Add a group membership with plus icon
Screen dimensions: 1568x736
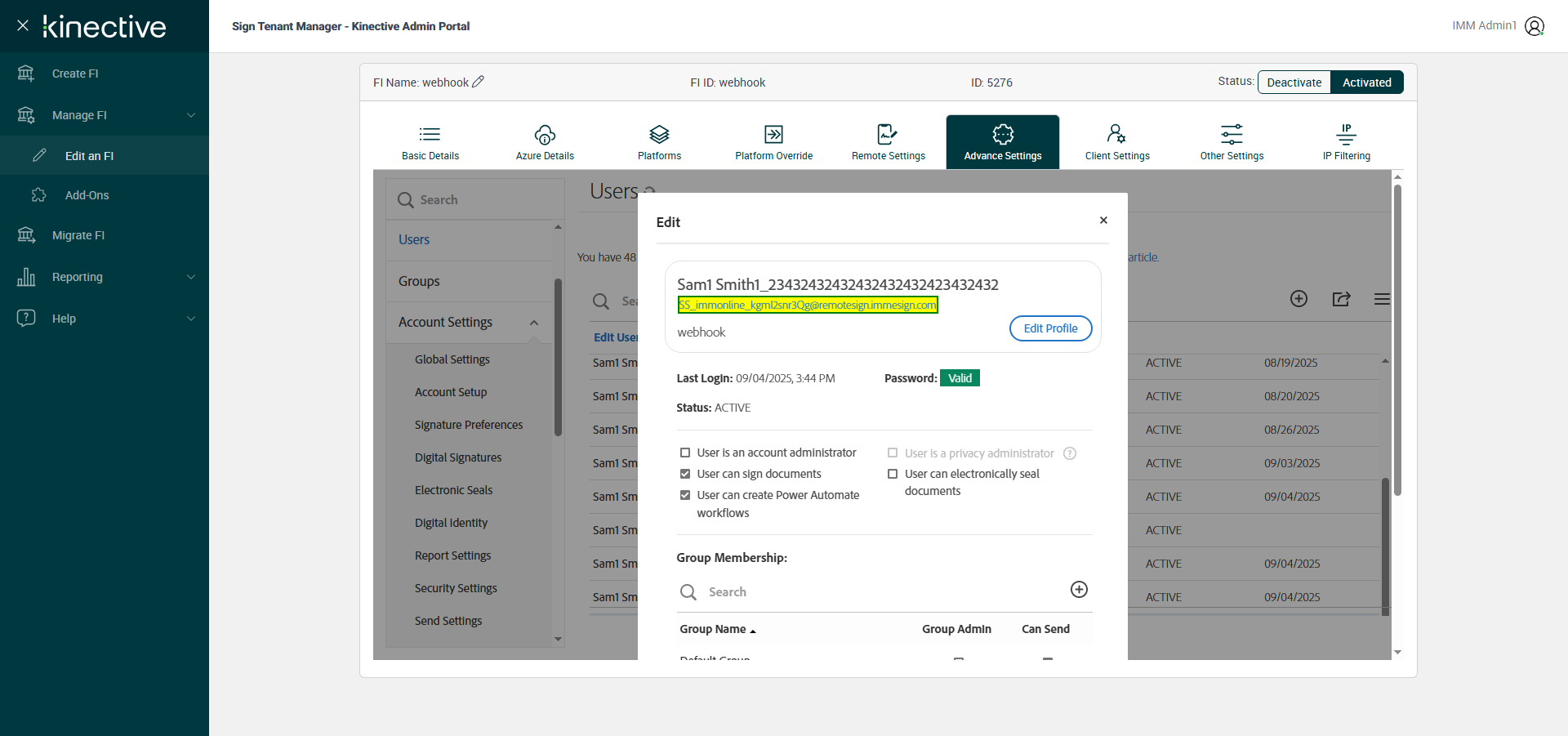[1079, 590]
